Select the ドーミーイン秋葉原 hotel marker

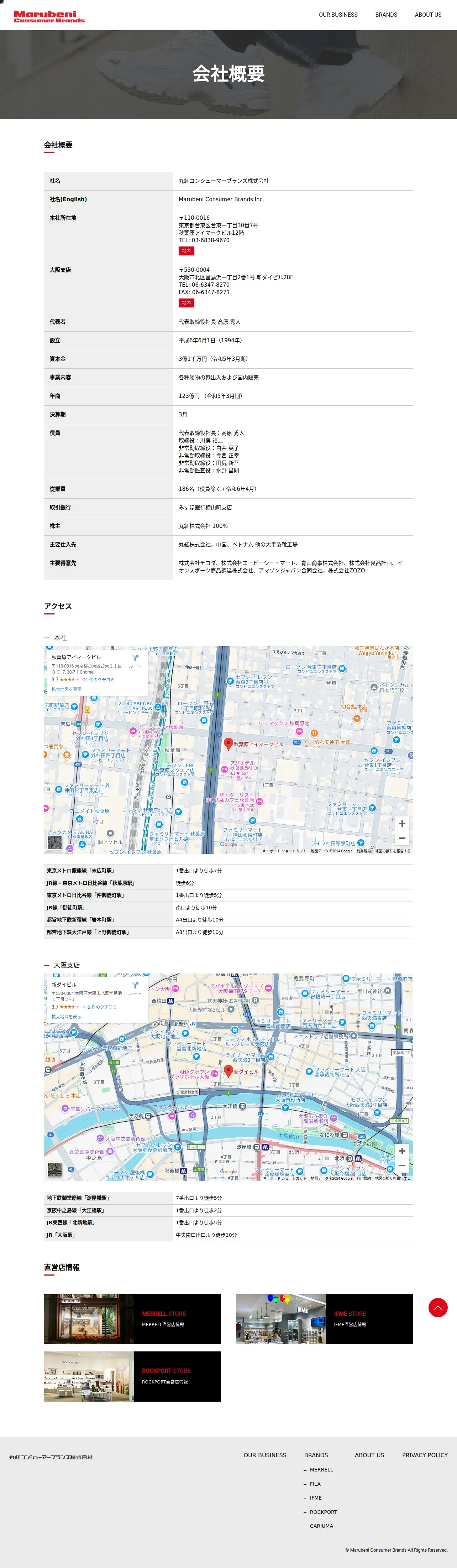point(133,731)
